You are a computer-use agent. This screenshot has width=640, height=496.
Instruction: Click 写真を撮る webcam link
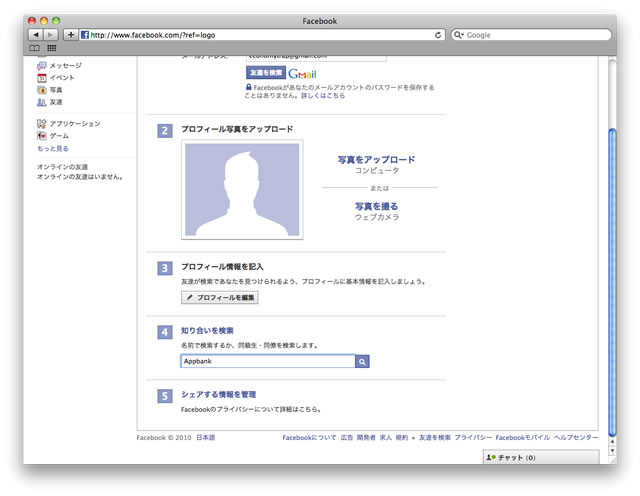tap(376, 206)
